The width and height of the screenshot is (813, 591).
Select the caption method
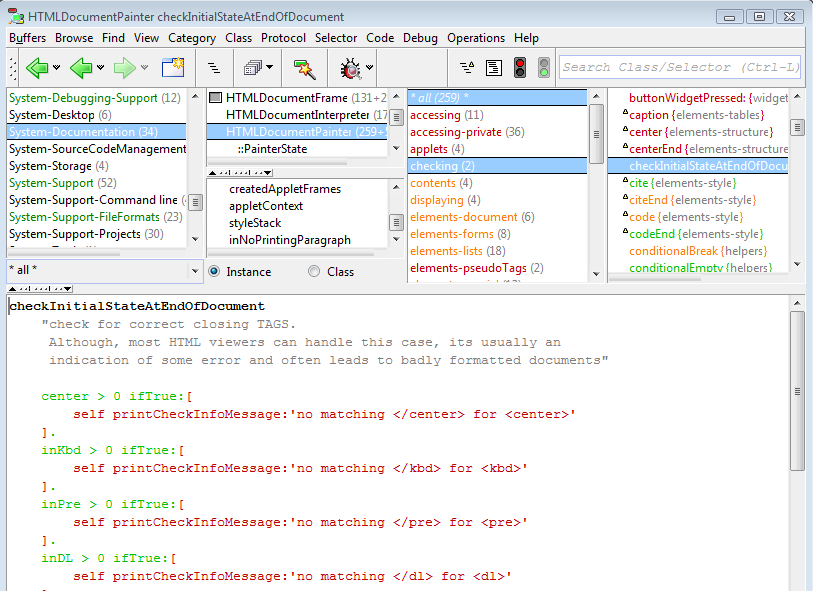coord(698,115)
